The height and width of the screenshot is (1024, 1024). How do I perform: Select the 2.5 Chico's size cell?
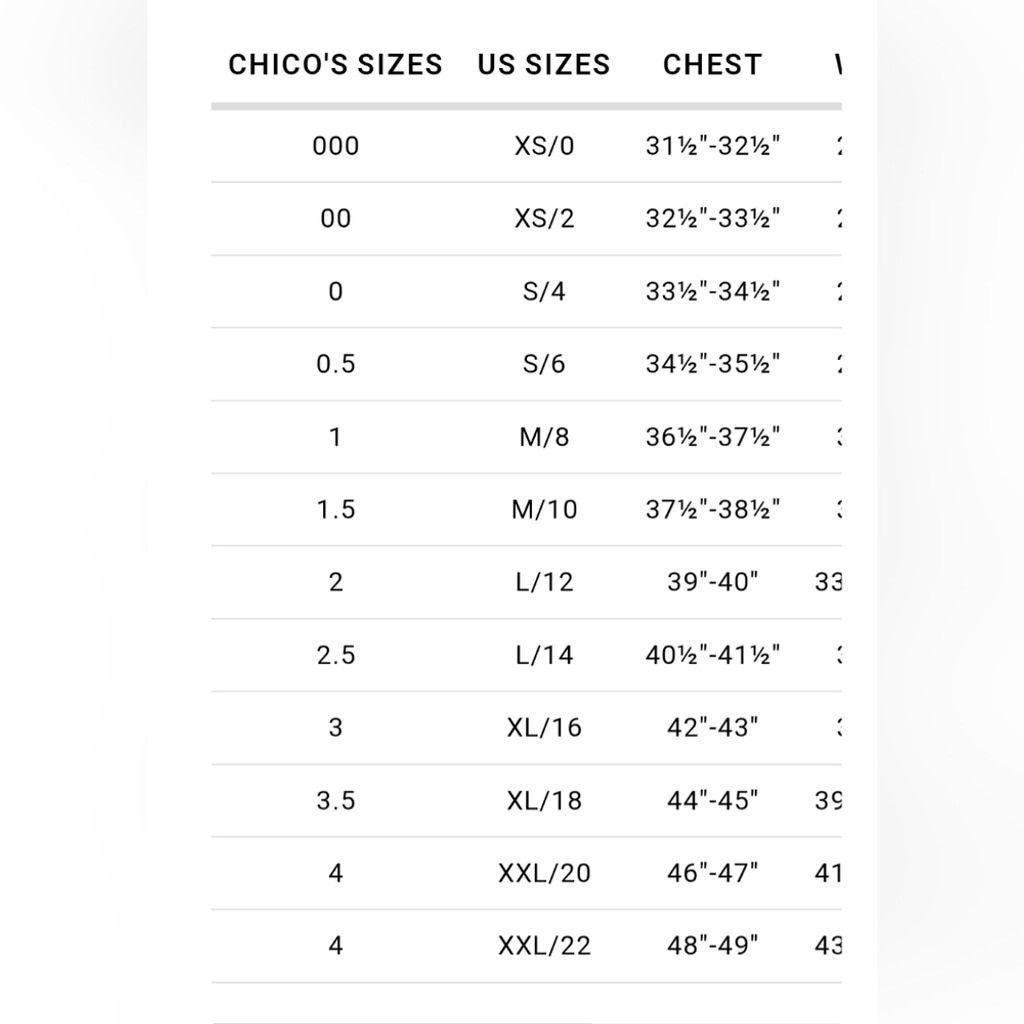(x=336, y=655)
